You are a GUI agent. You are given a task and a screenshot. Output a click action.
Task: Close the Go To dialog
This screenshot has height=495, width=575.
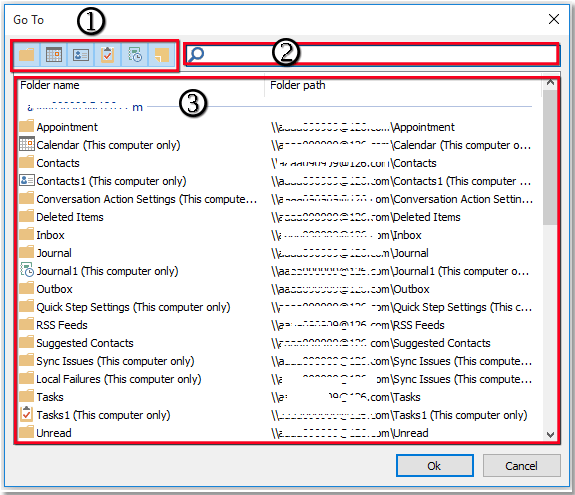point(554,19)
